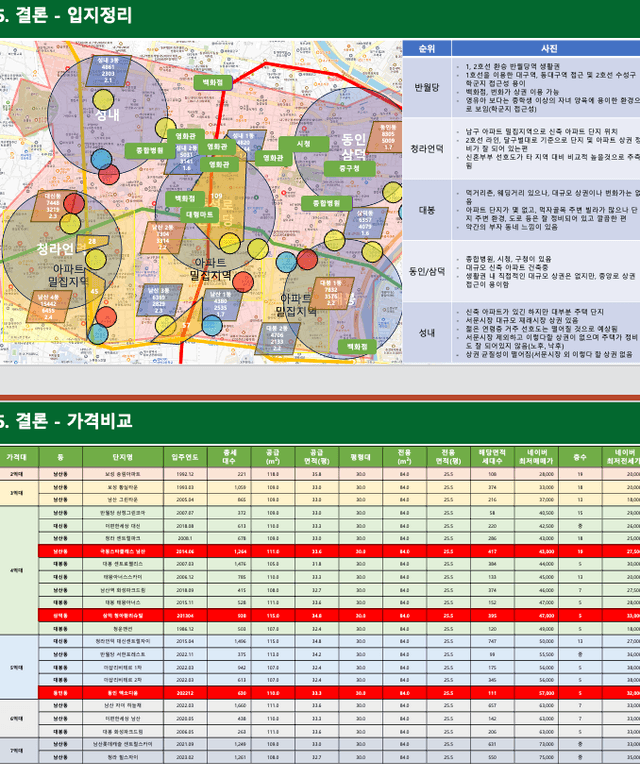
Task: Click the '118.0' supply area cell
Action: tap(273, 474)
